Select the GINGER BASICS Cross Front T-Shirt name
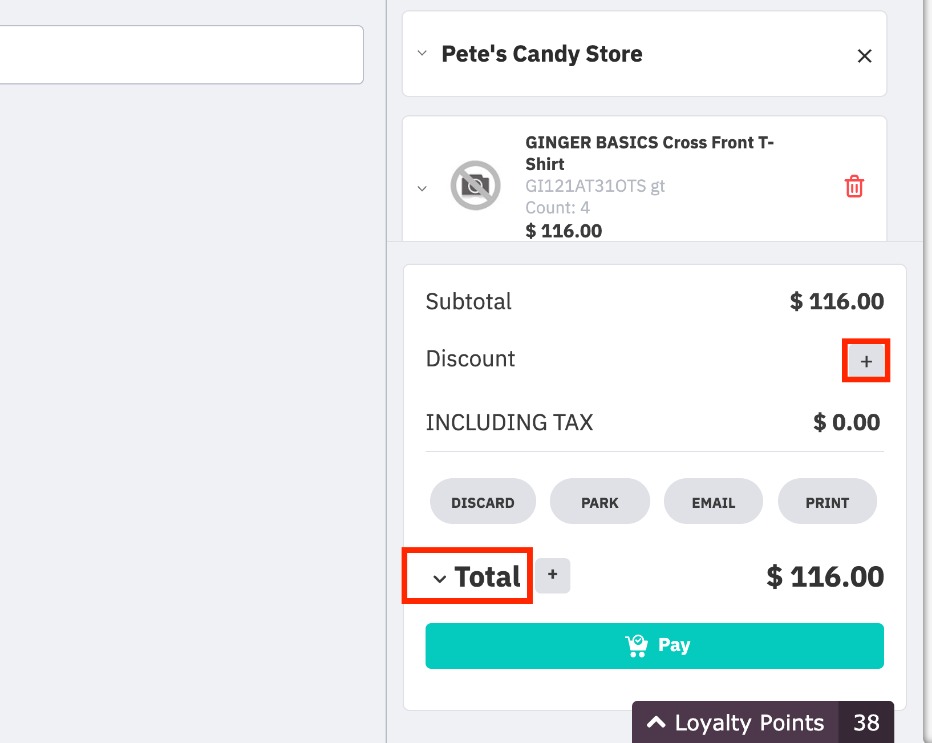The image size is (932, 743). point(649,153)
